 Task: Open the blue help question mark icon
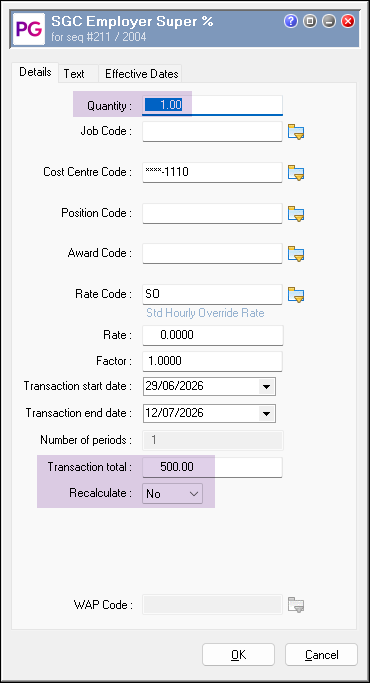tap(291, 21)
